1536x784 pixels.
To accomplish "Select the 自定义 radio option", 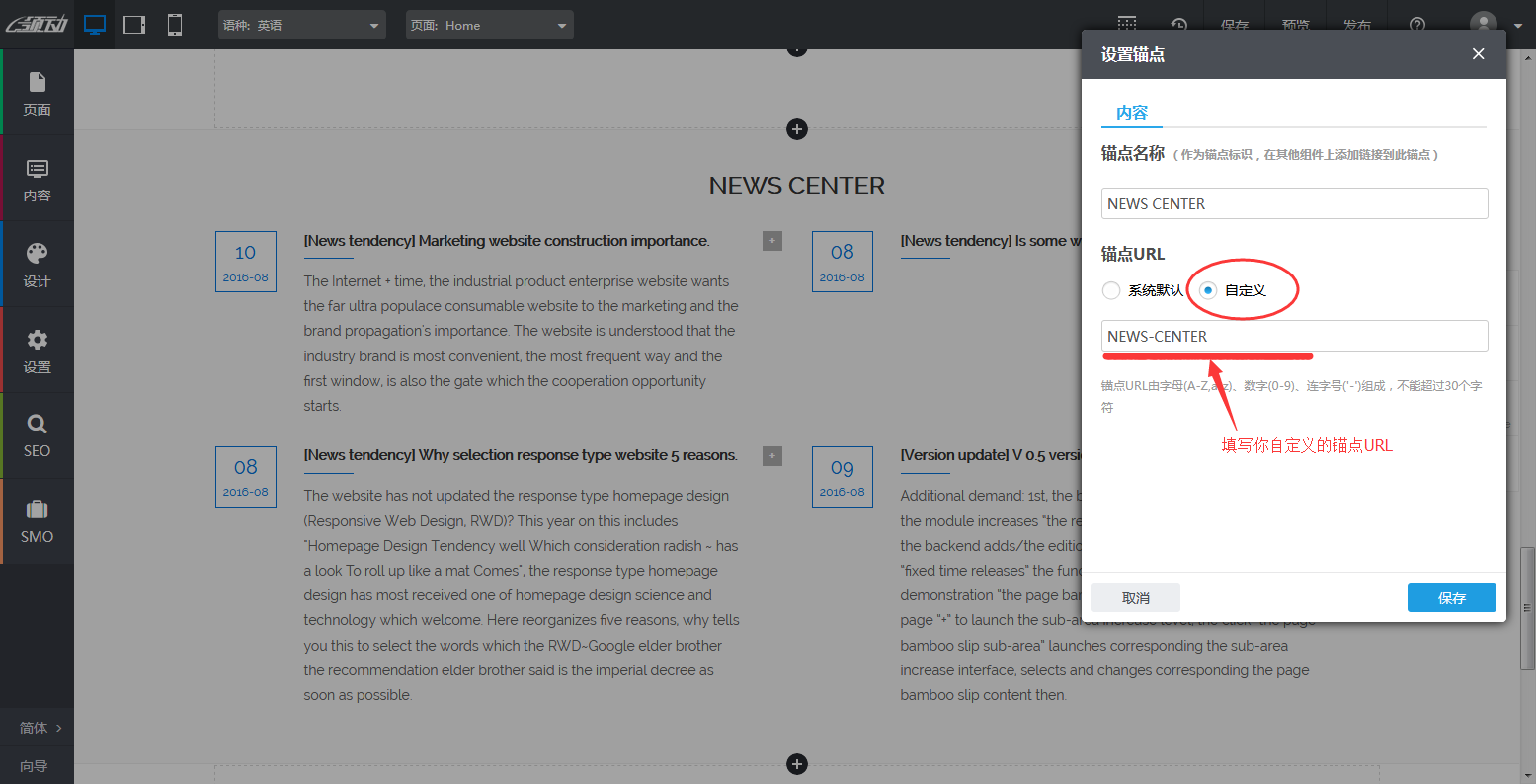I will click(x=1208, y=290).
